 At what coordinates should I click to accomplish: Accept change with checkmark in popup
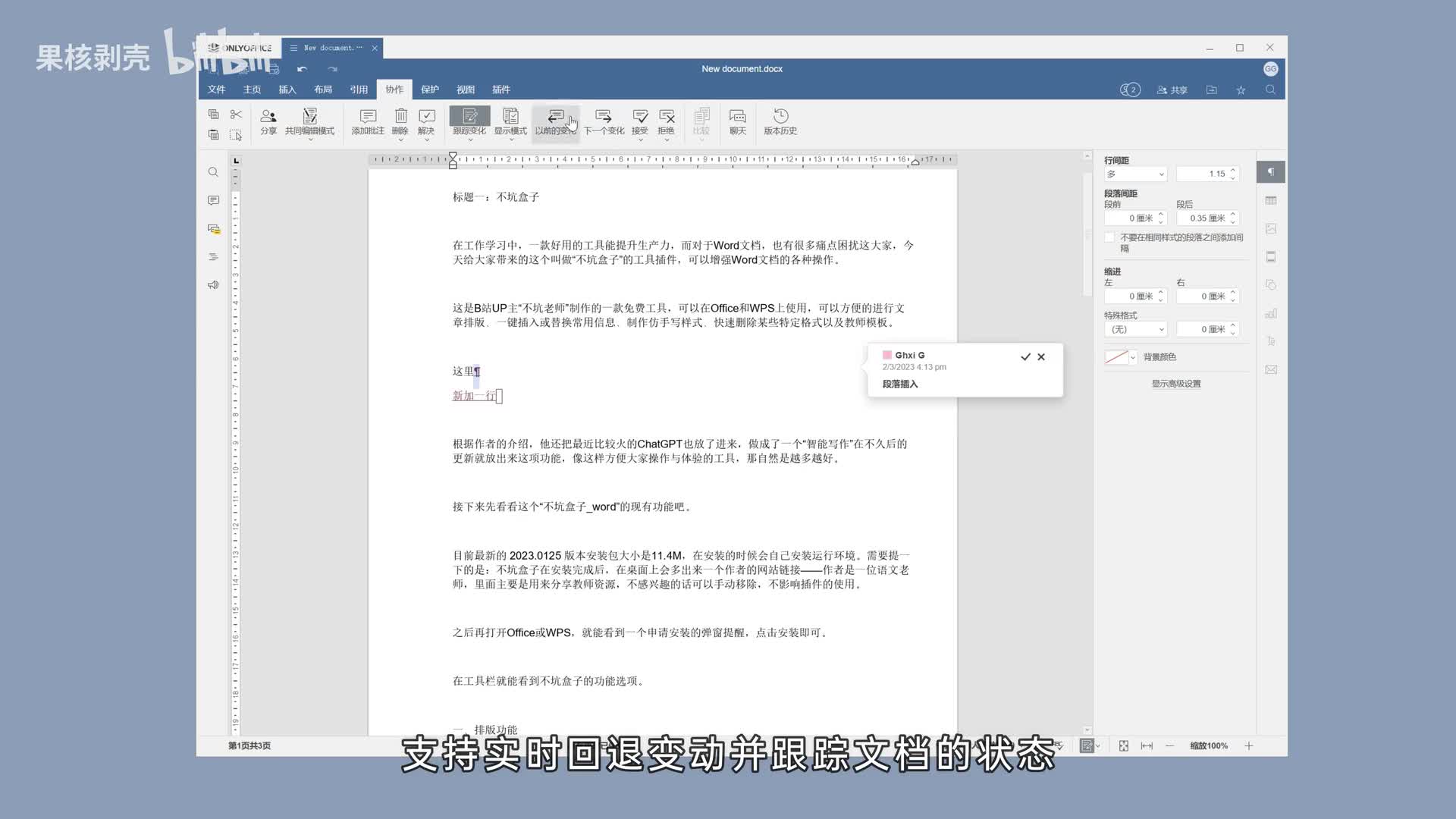point(1025,356)
